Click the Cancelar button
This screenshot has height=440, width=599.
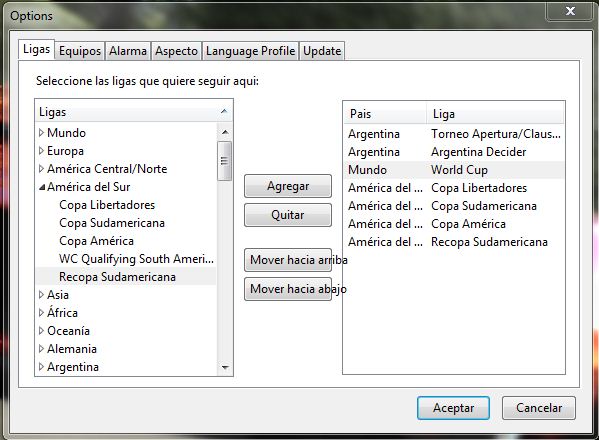(x=539, y=408)
